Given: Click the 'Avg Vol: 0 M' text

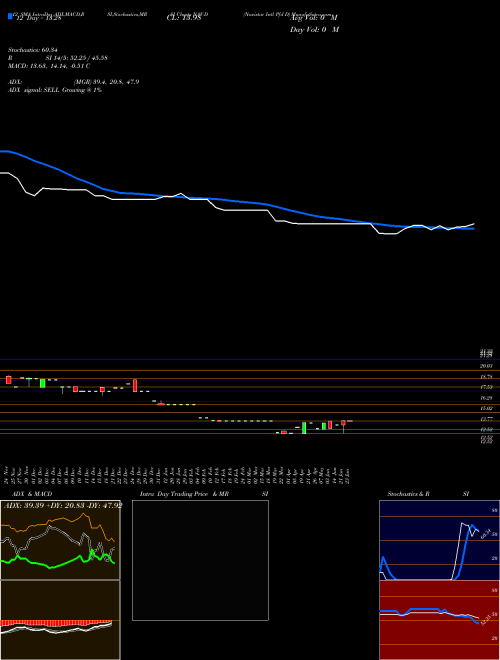Looking at the screenshot, I should pos(314,18).
